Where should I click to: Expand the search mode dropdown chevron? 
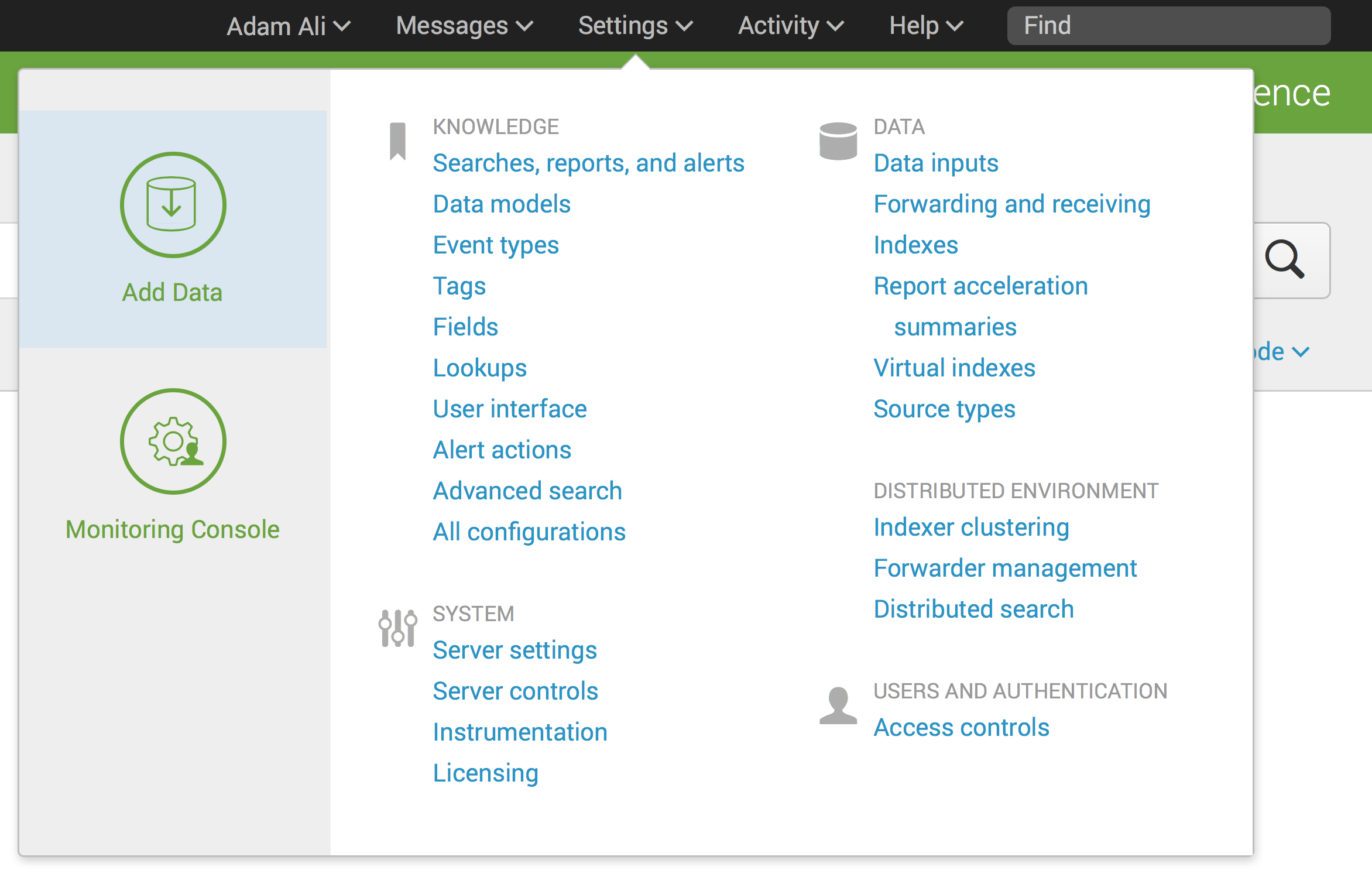(x=1300, y=352)
